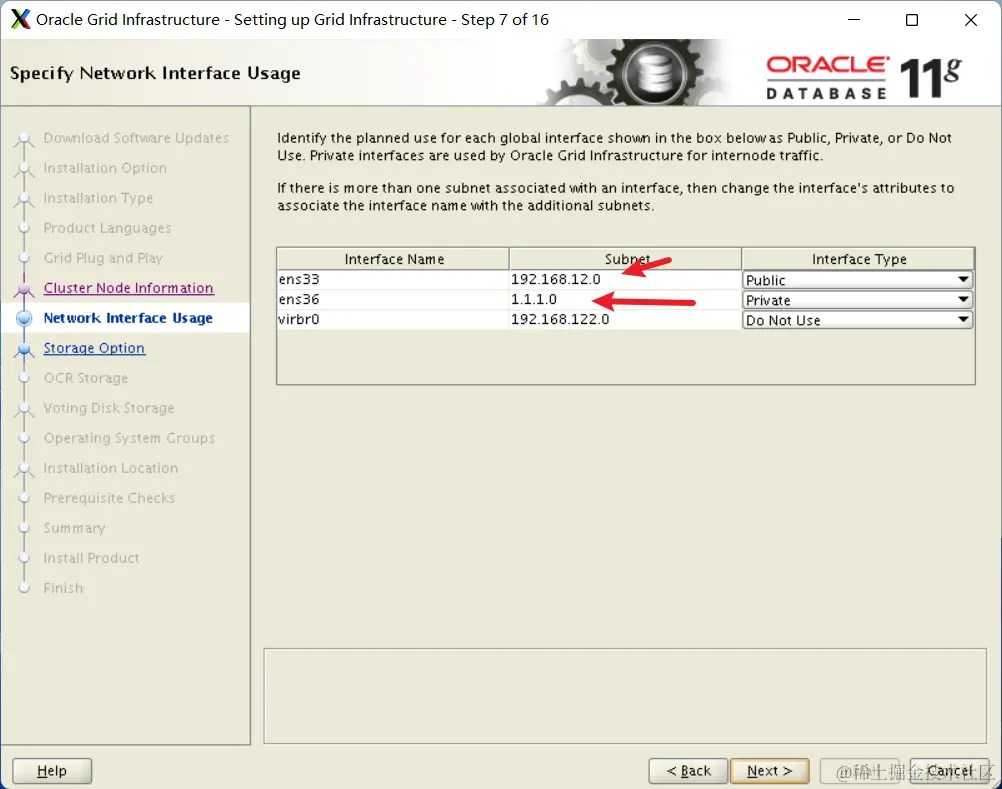Click the Grid Plug and Play step
1002x789 pixels.
103,258
